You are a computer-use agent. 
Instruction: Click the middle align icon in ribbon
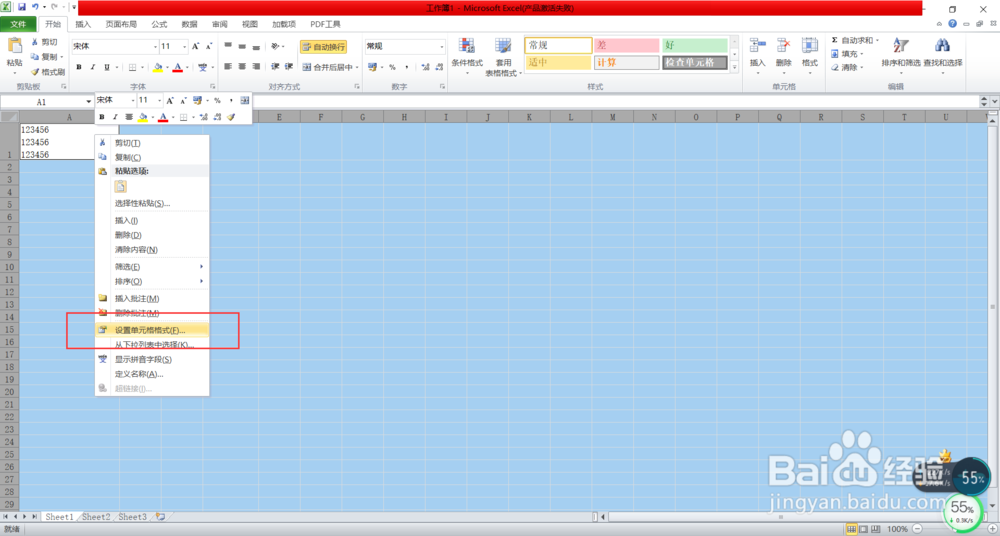click(242, 47)
